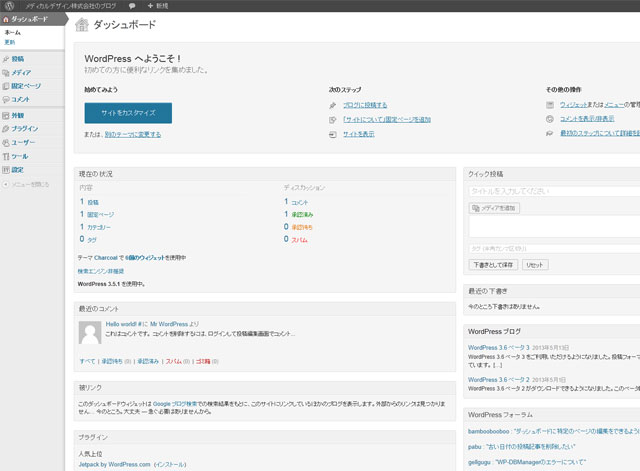Click the Save Draft button
The width and height of the screenshot is (640, 471).
coord(493,265)
